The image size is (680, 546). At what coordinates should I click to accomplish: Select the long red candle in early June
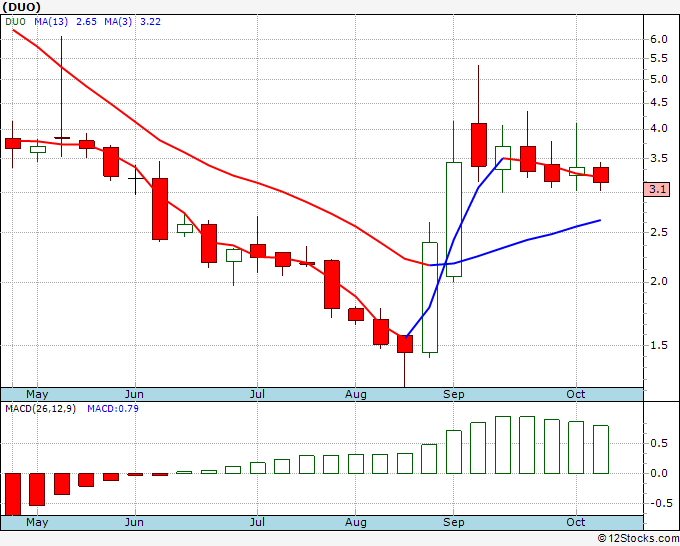[x=160, y=209]
